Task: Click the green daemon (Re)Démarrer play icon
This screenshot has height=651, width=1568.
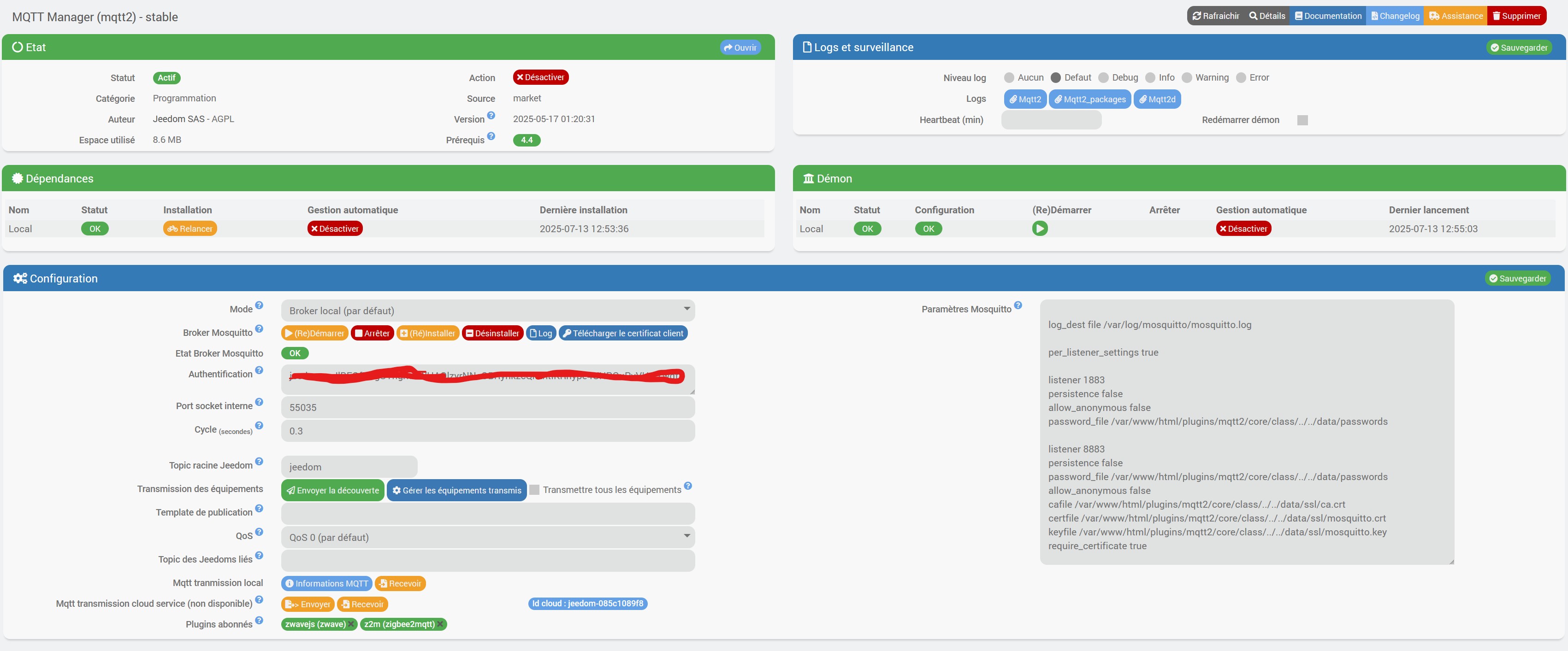Action: pos(1040,229)
